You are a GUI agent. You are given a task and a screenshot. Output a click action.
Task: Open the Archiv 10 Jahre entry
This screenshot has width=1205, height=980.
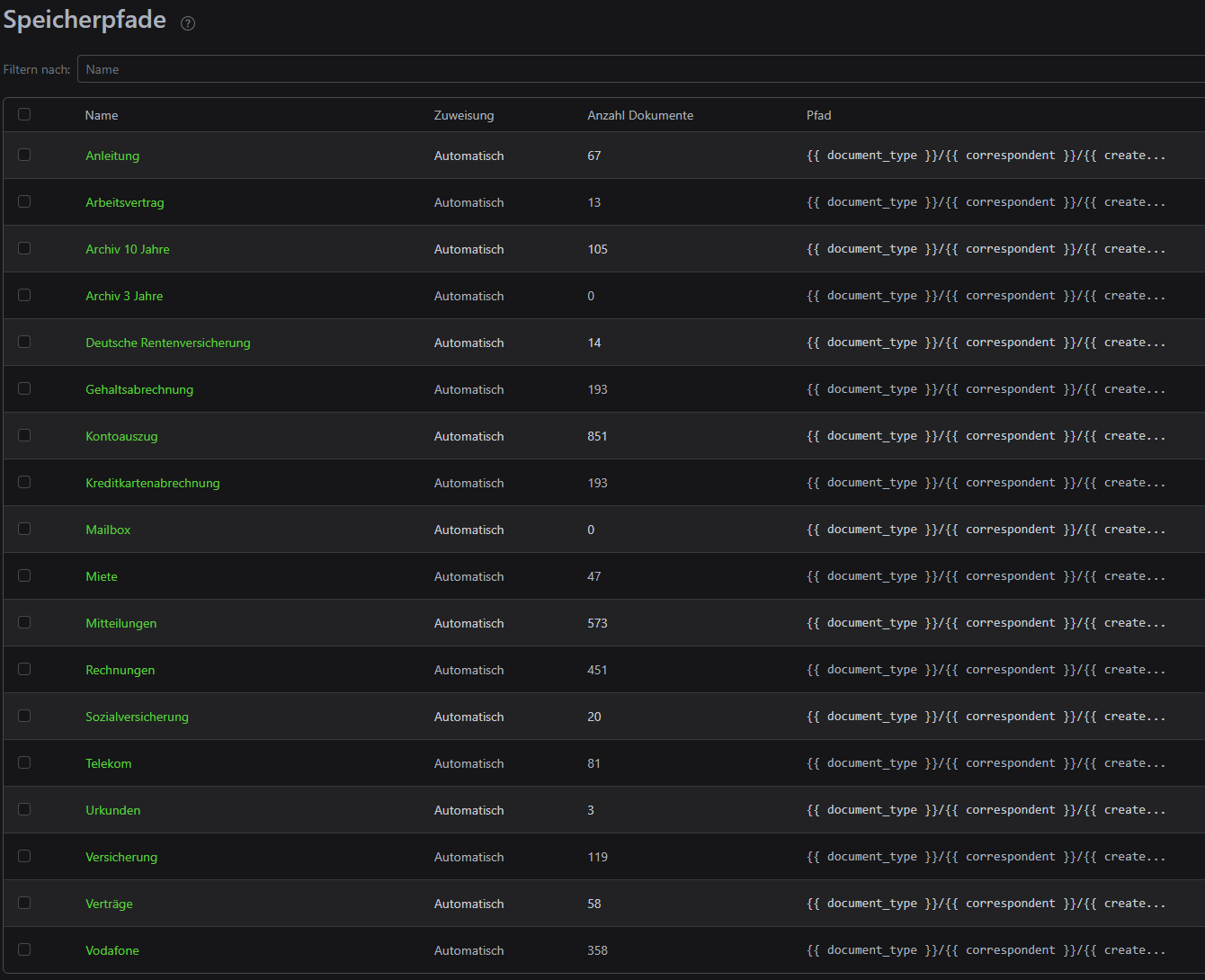[128, 249]
